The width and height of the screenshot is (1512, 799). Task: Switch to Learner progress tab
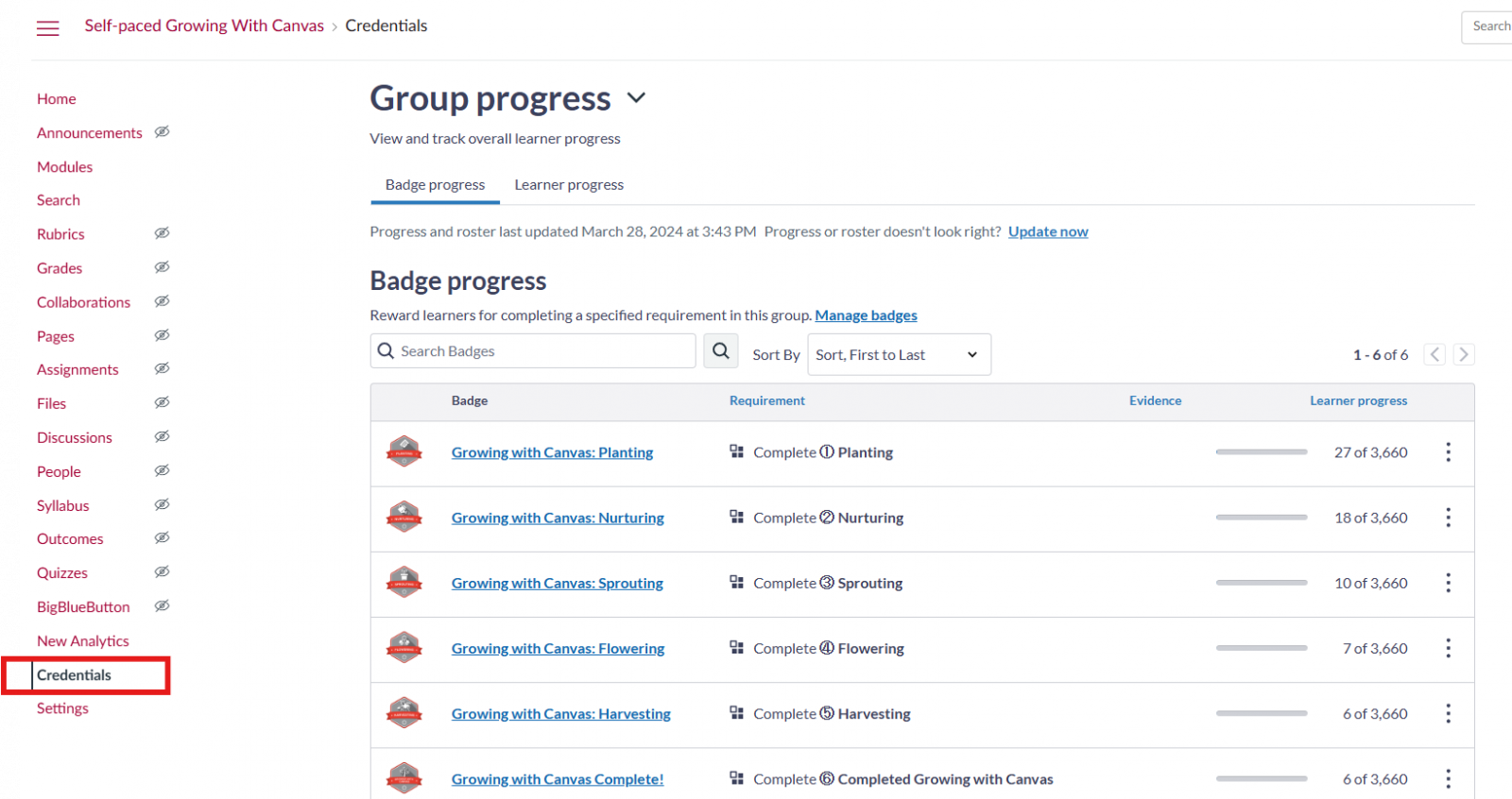tap(568, 185)
